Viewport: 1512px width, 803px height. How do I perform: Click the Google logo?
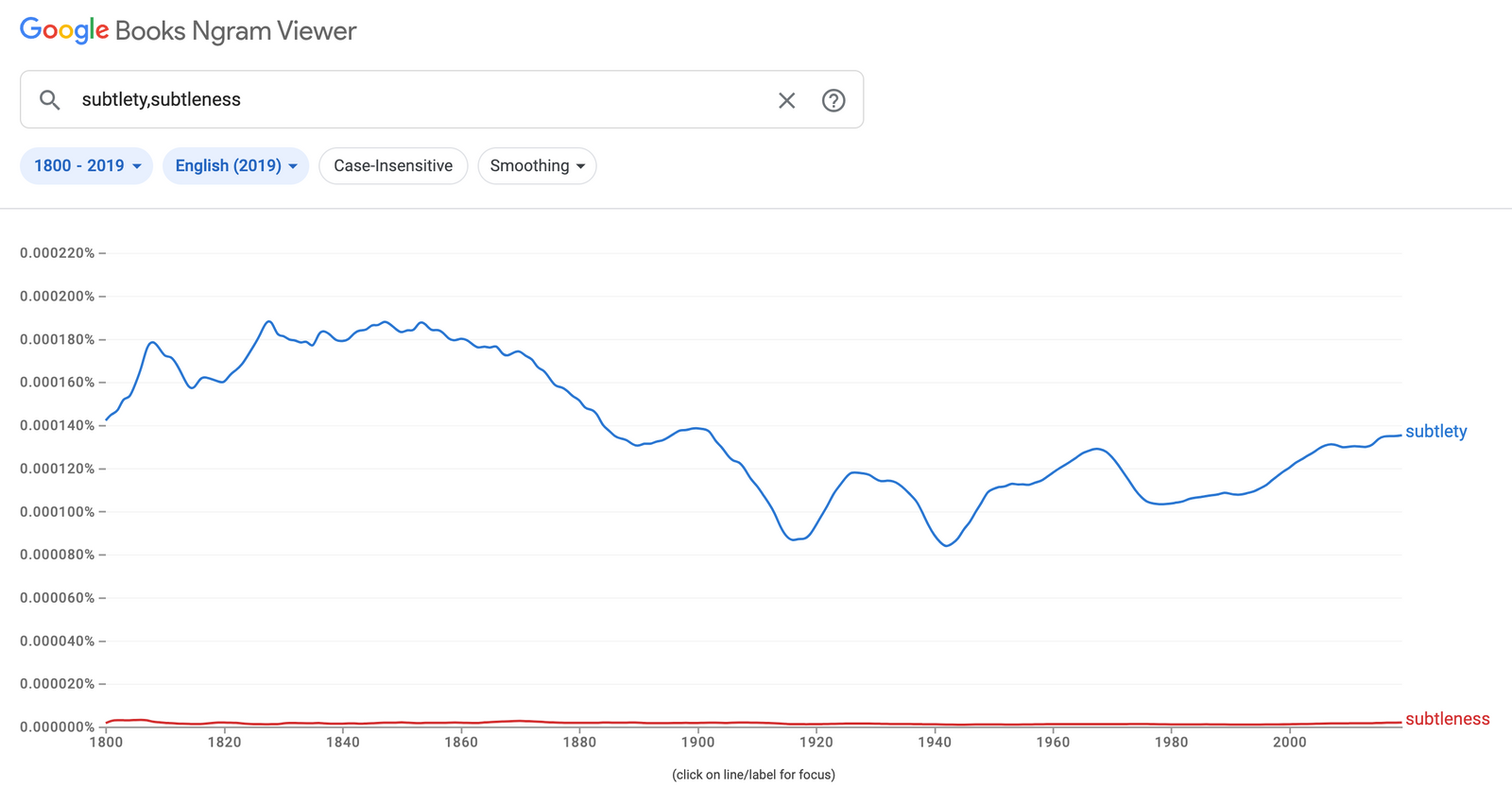[64, 30]
